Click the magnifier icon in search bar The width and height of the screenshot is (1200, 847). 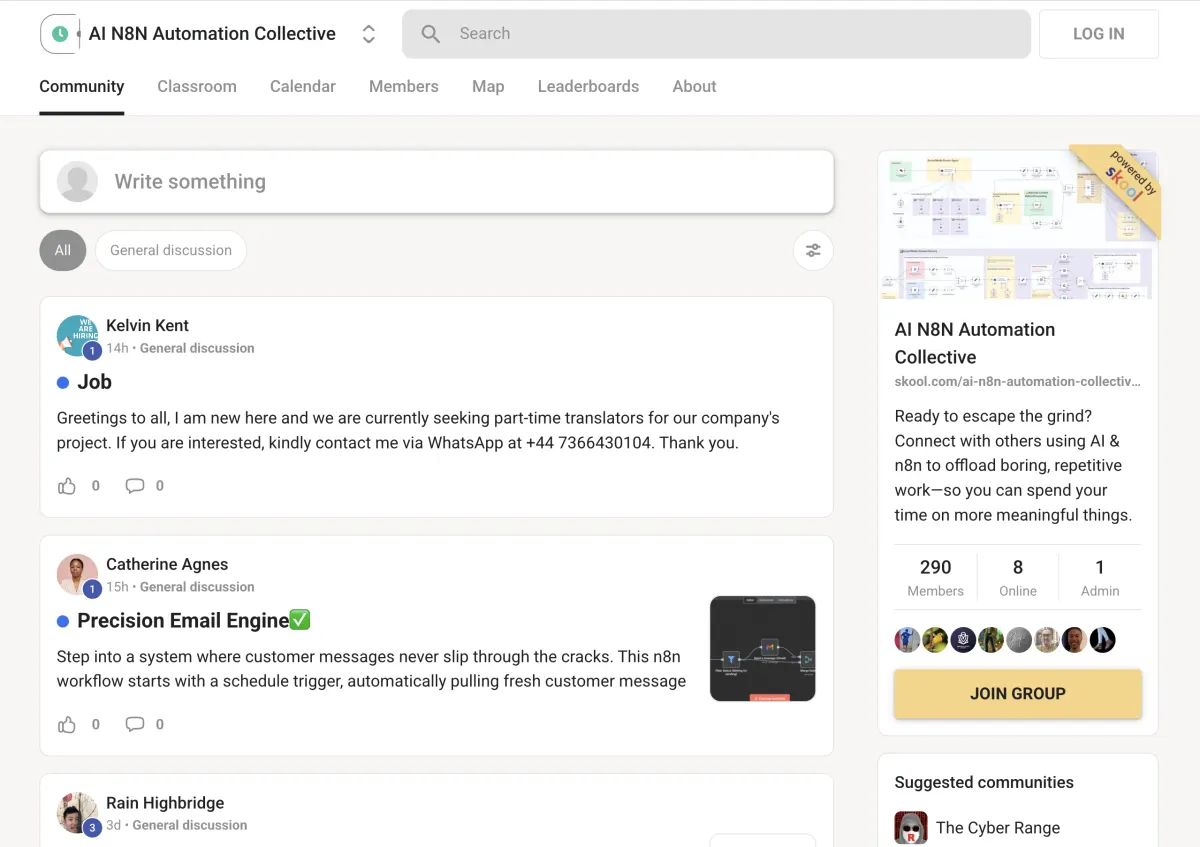(x=431, y=34)
